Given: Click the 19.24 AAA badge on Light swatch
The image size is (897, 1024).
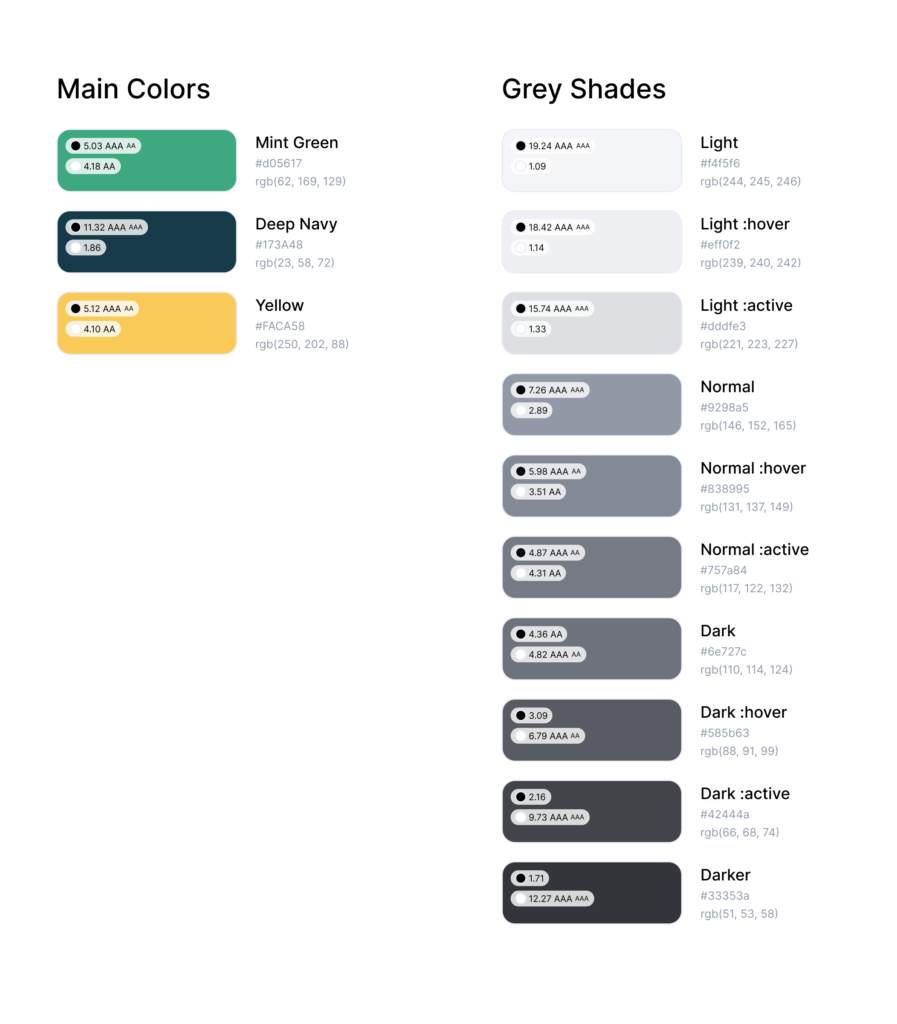Looking at the screenshot, I should [x=552, y=146].
